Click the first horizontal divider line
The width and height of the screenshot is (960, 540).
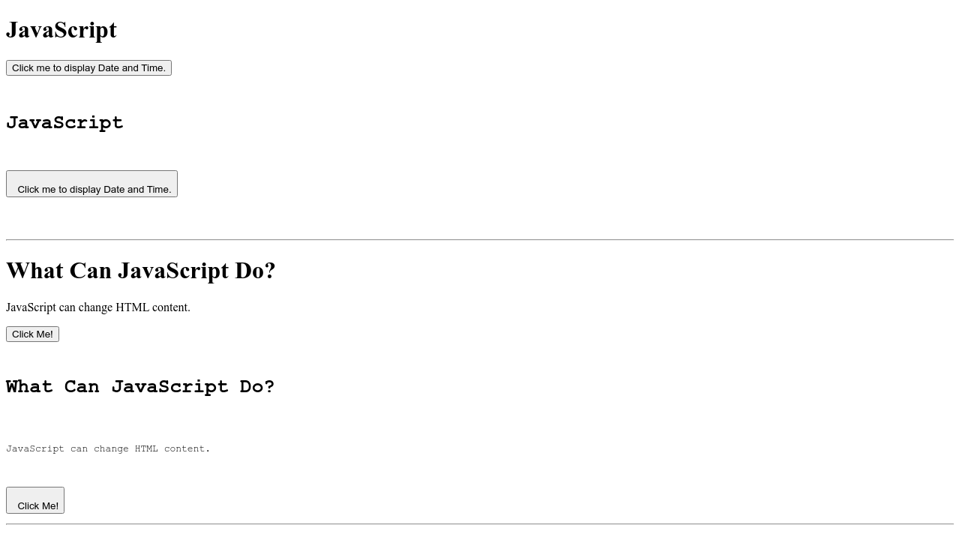pyautogui.click(x=480, y=240)
